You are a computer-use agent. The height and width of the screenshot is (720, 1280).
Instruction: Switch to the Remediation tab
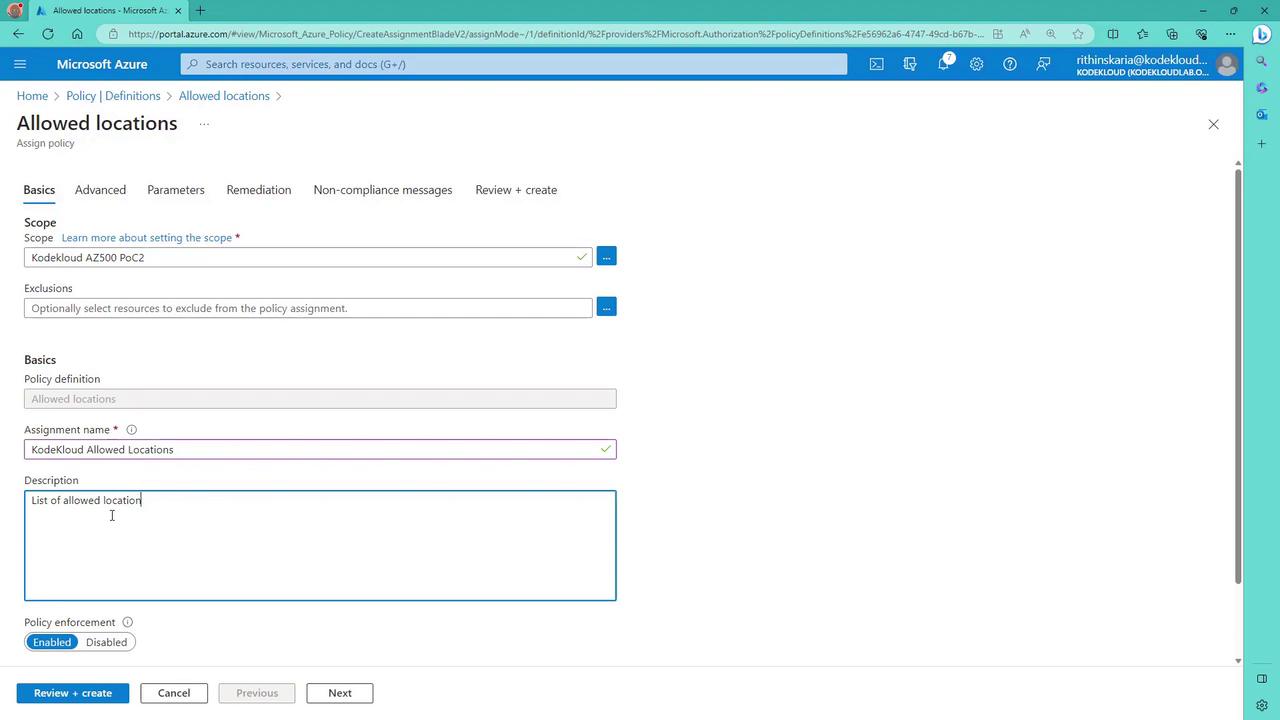(259, 190)
